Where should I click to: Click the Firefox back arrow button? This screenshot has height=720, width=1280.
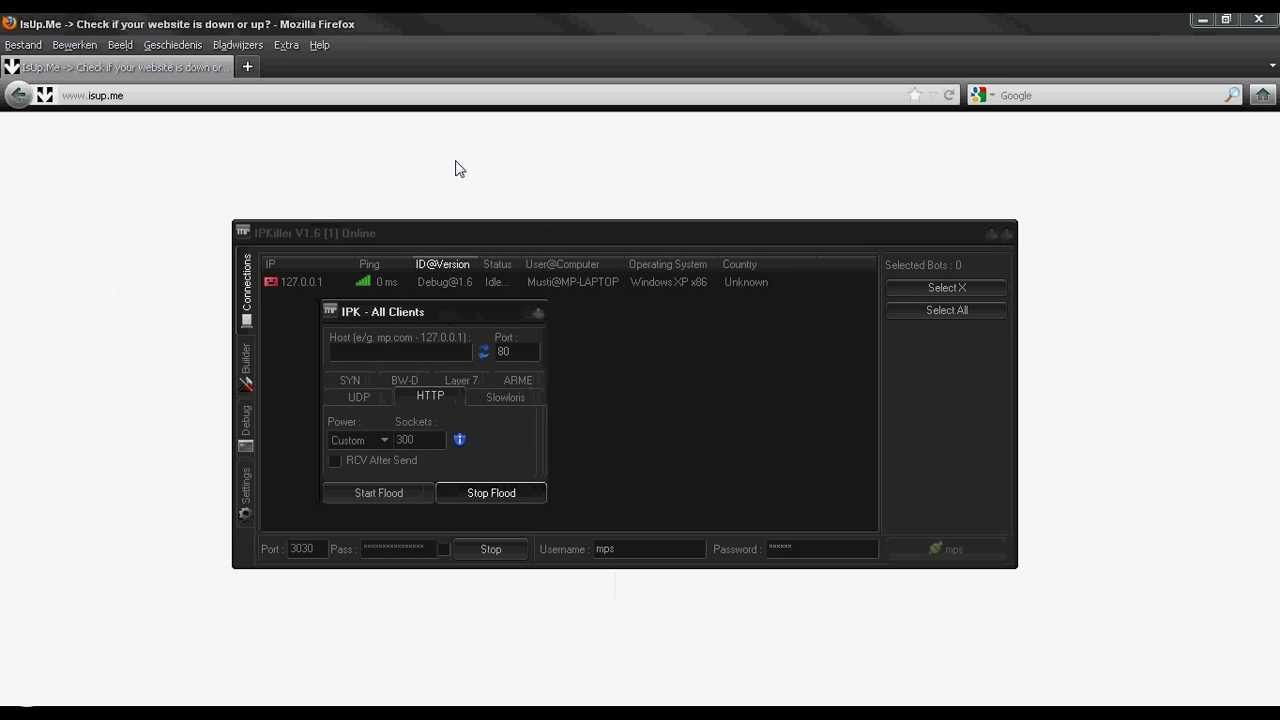[18, 95]
